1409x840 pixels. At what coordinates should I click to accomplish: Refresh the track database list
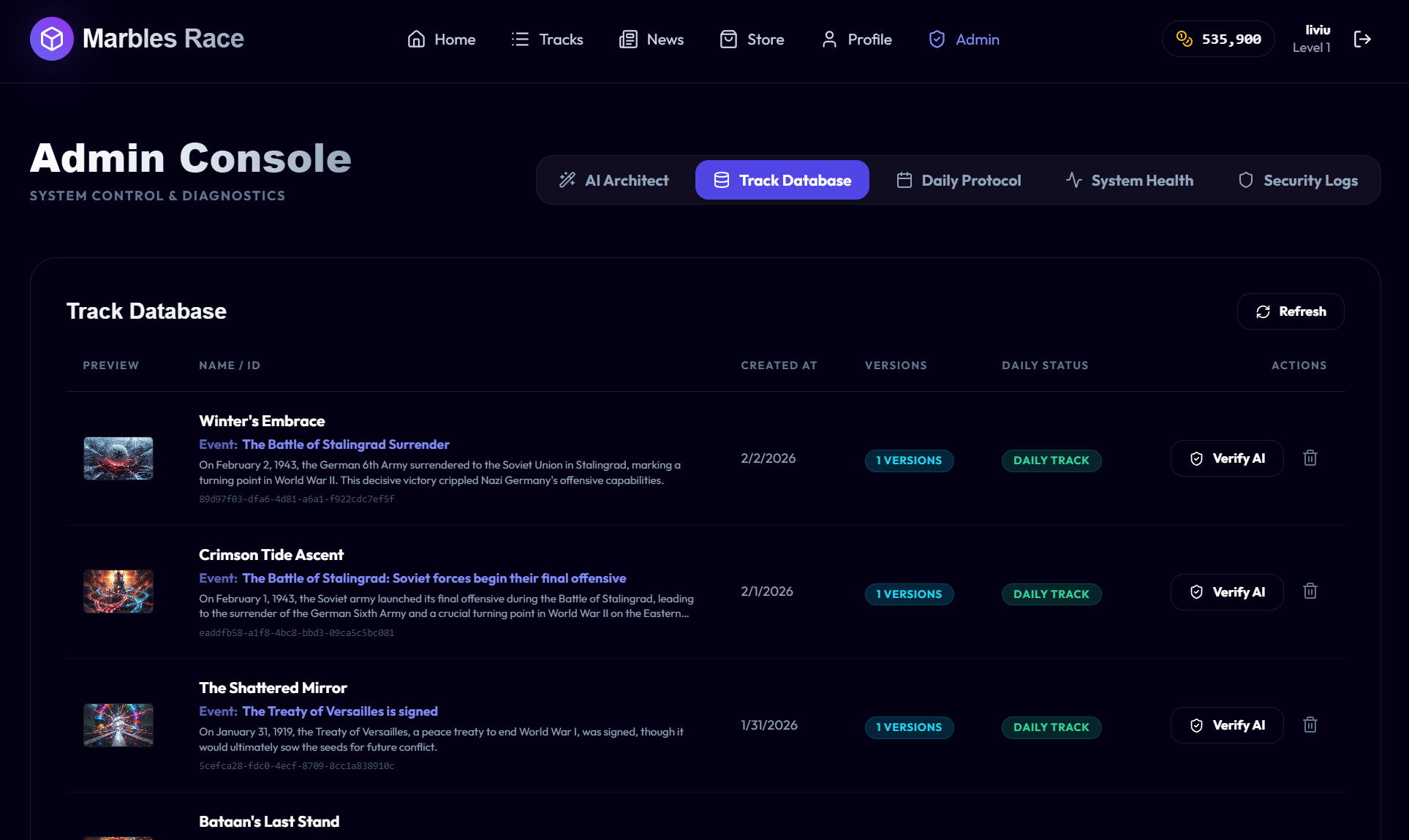1291,311
